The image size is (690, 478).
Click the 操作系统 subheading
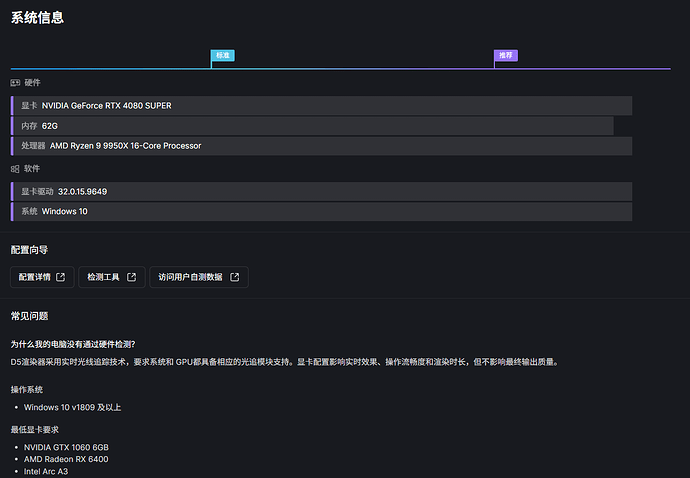click(27, 390)
